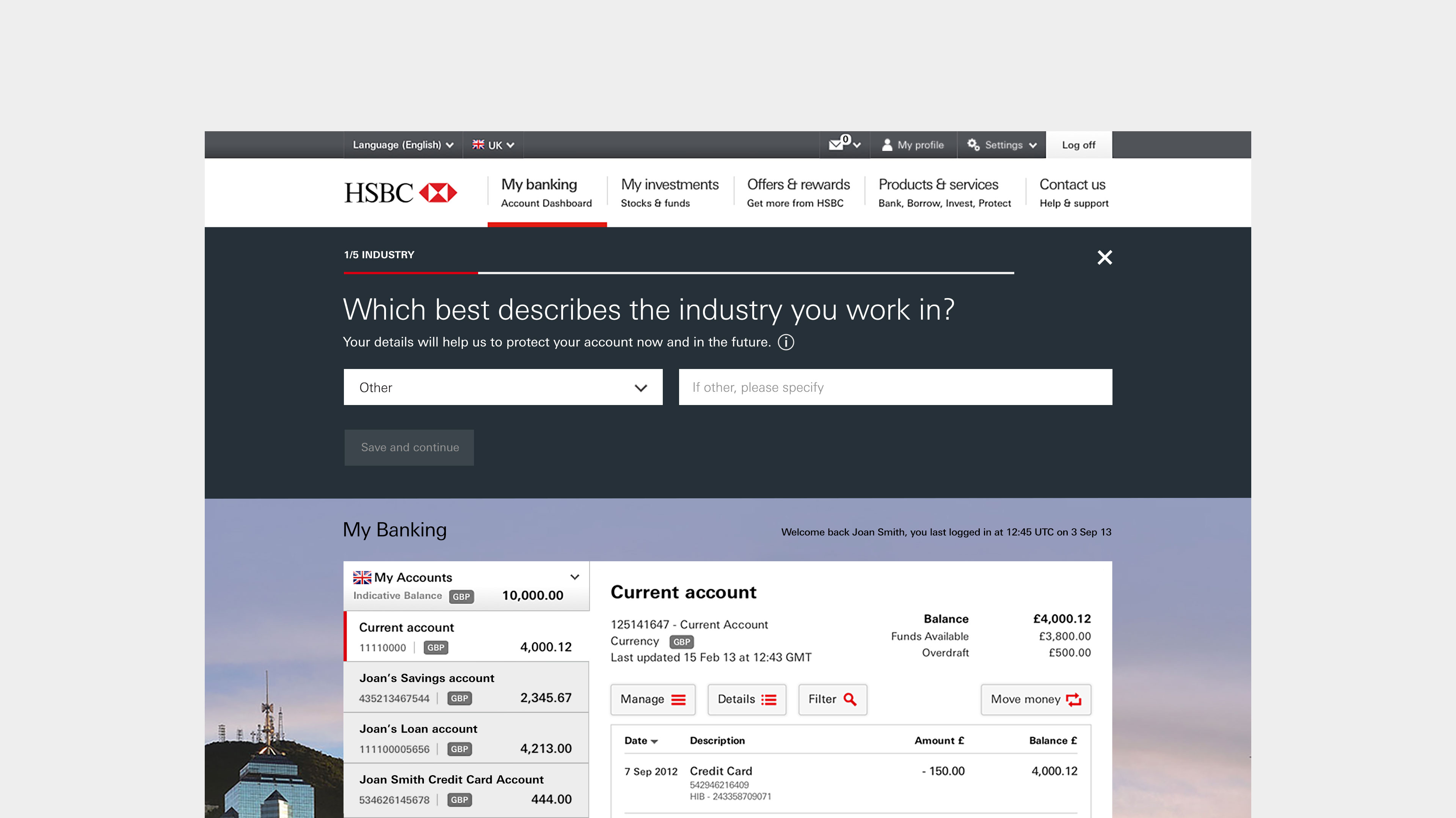Click the UK flag icon in top bar

(478, 145)
